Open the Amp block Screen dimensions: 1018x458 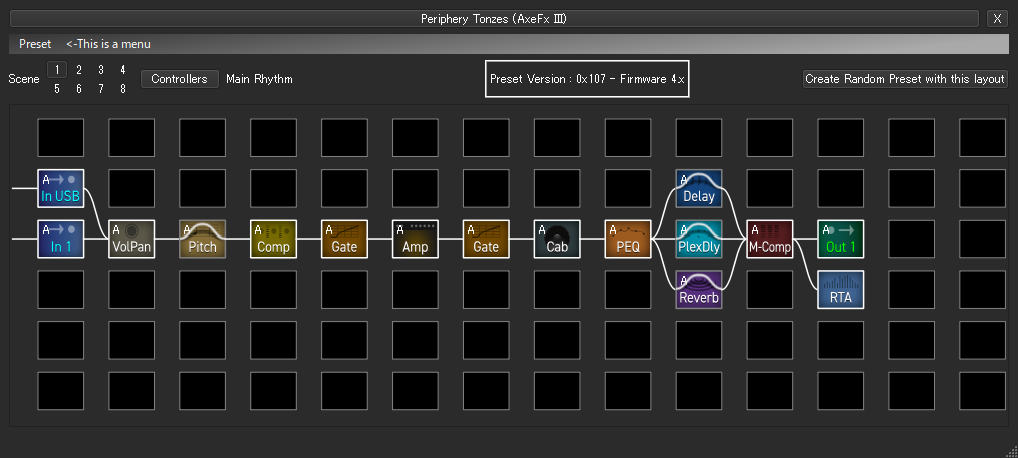tap(415, 239)
